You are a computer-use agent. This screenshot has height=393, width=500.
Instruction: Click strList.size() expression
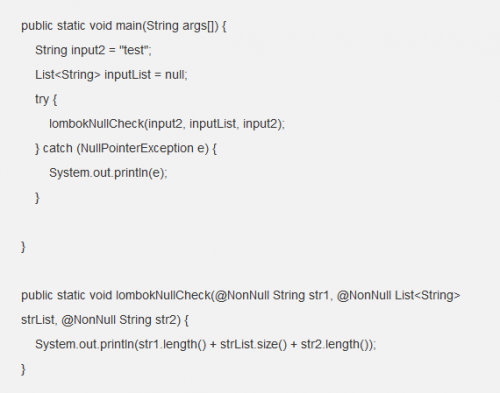click(253, 344)
